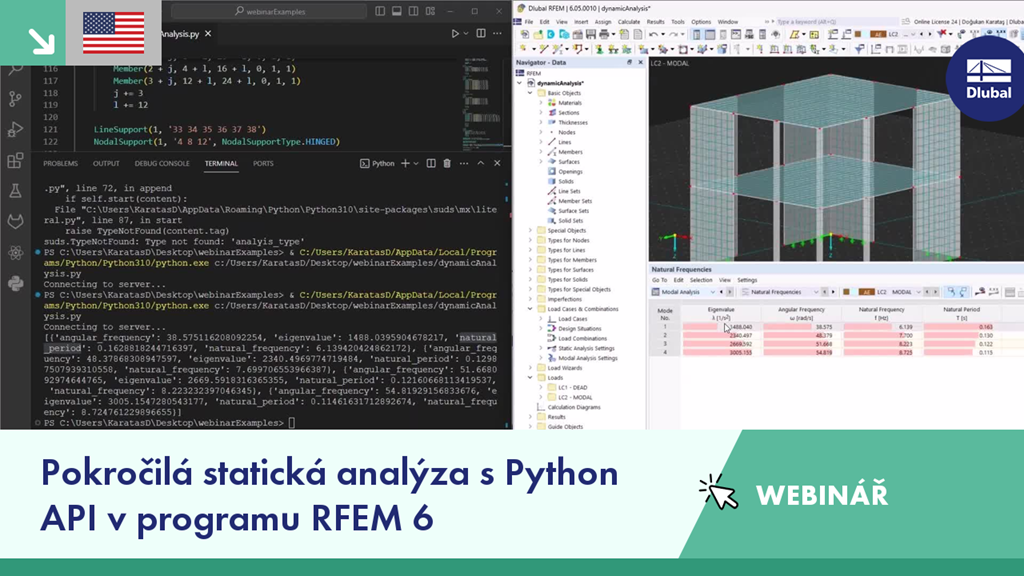Switch to the PORTS panel tab

tap(263, 163)
